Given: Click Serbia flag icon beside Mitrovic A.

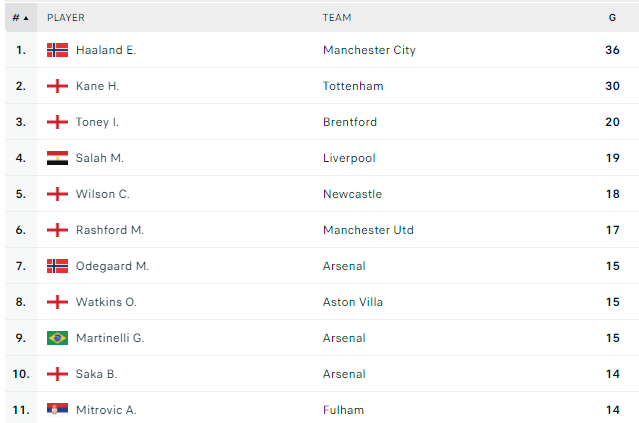Looking at the screenshot, I should tap(57, 410).
